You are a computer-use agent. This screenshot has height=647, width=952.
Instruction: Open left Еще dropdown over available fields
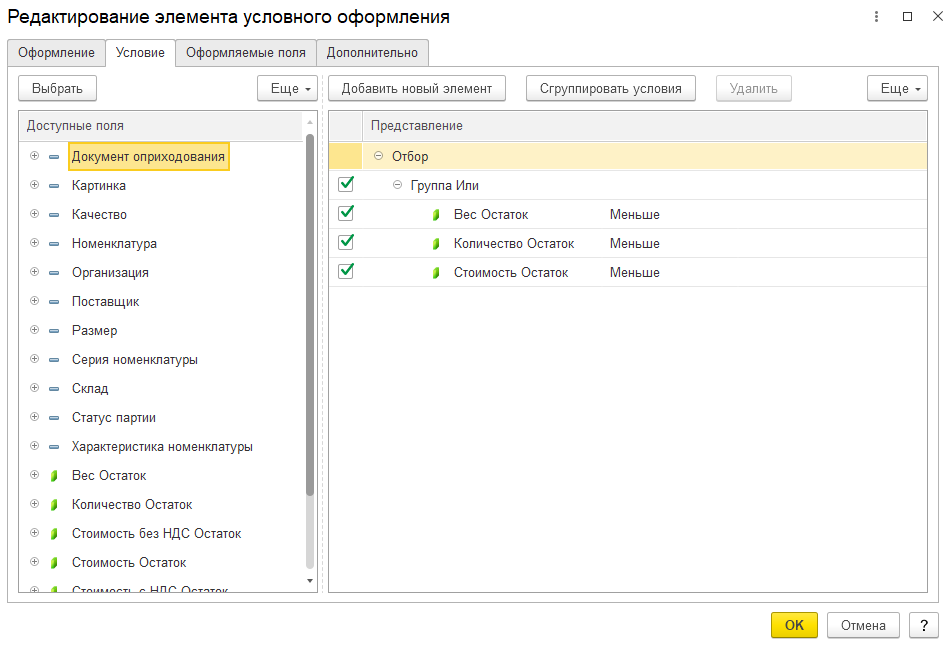tap(288, 89)
